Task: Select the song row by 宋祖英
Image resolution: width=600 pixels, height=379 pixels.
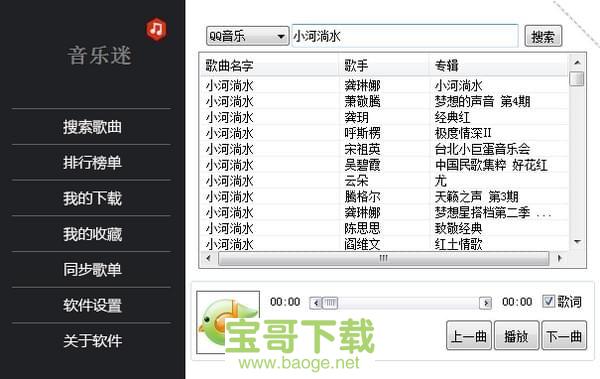Action: tap(384, 149)
